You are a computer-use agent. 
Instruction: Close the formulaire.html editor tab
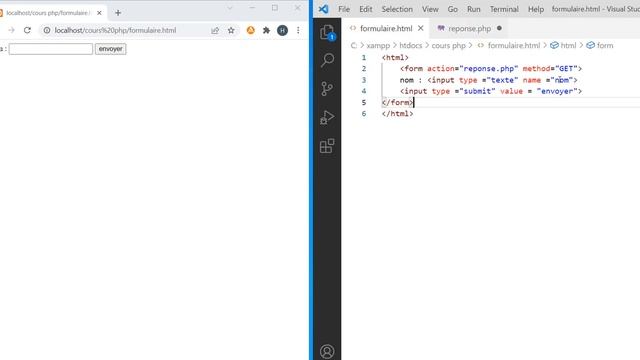(x=420, y=28)
